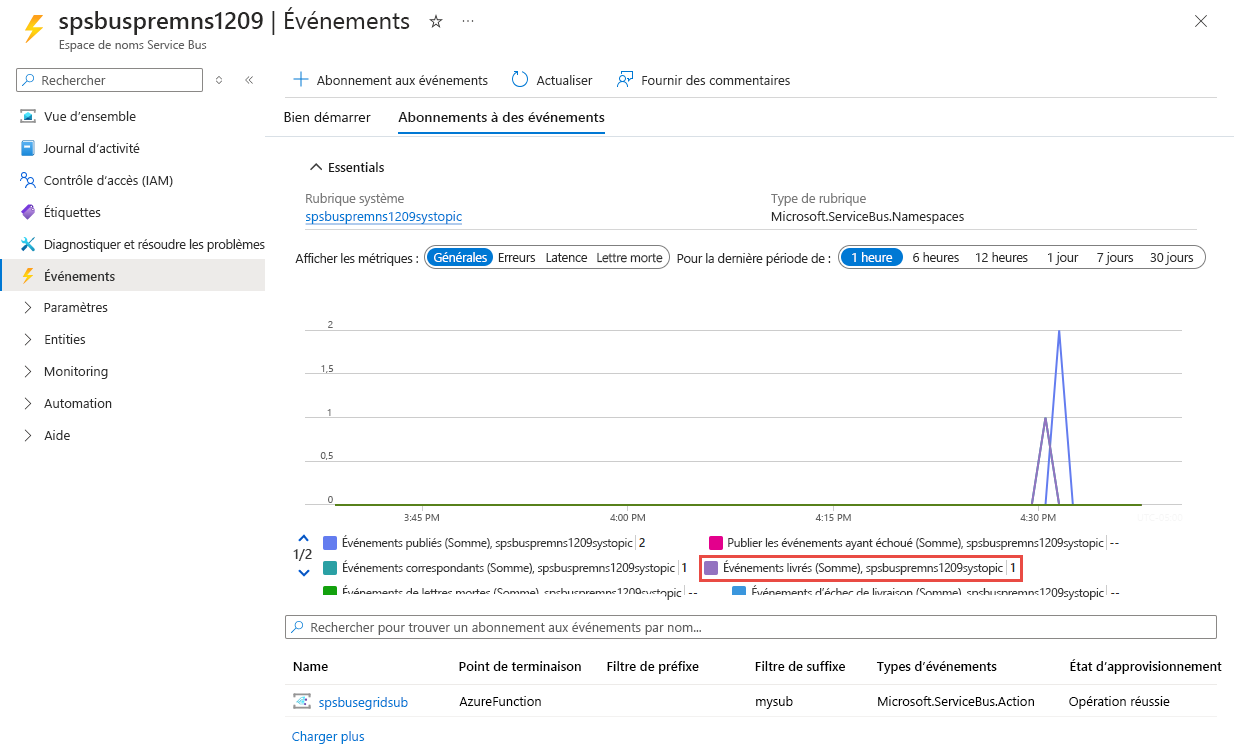This screenshot has width=1234, height=752.
Task: Click the mysub suffix filter cell
Action: (x=774, y=702)
